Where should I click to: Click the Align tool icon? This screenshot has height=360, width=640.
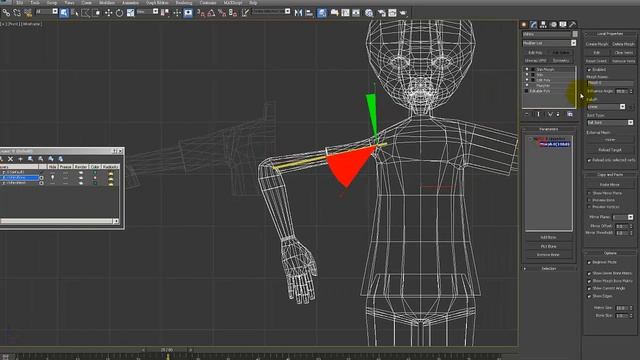[309, 13]
